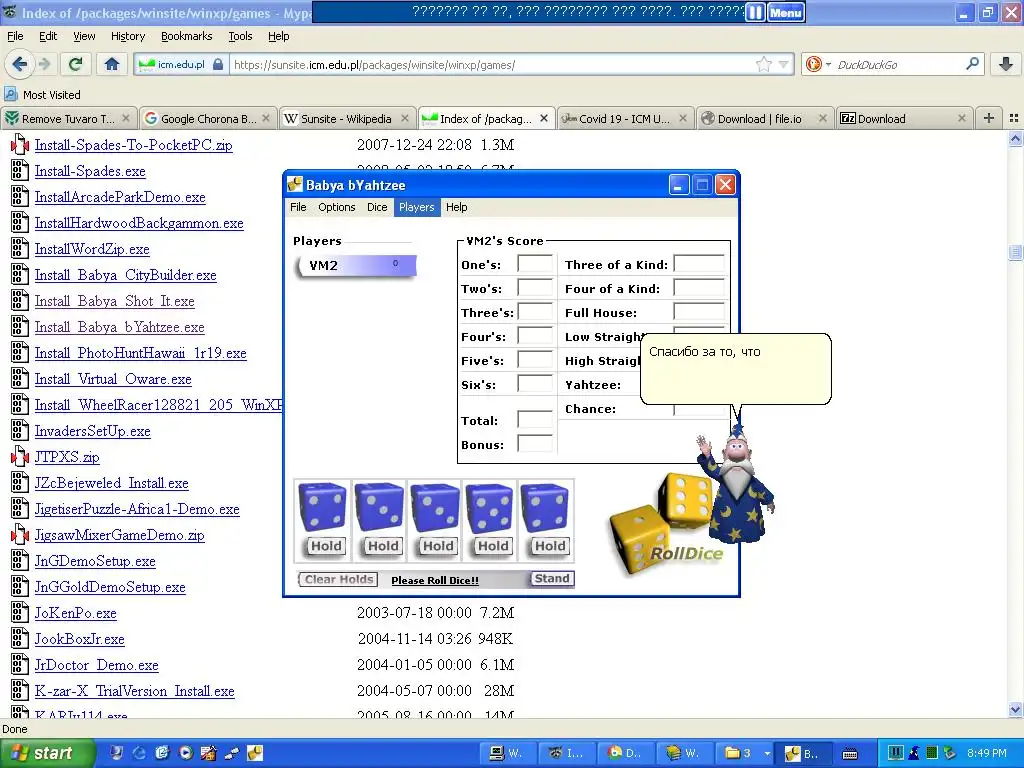
Task: Click the JTPXS.zip archive file icon
Action: 20,457
